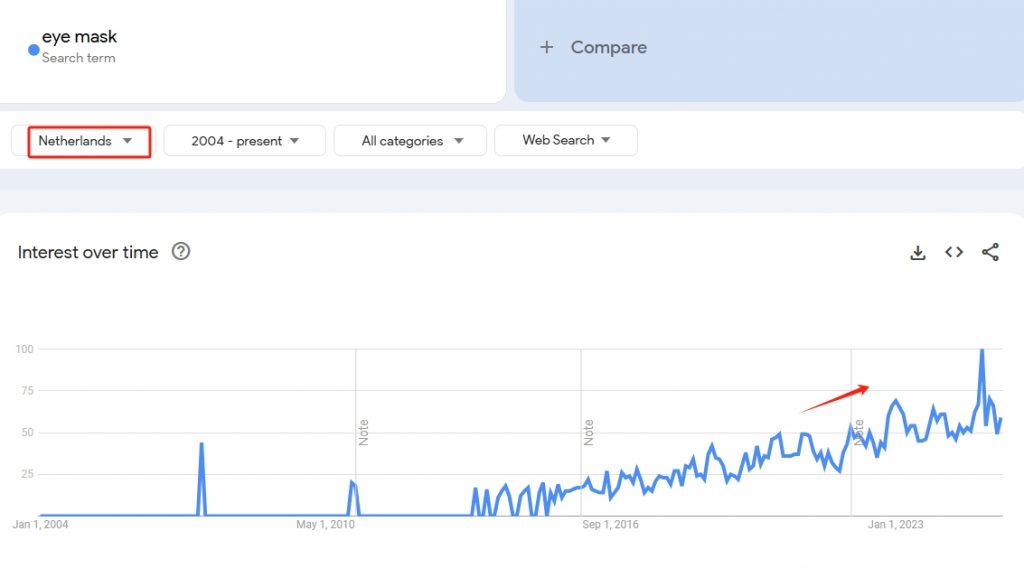Change the Web Search type dropdown
Image resolution: width=1024 pixels, height=568 pixels.
[566, 140]
